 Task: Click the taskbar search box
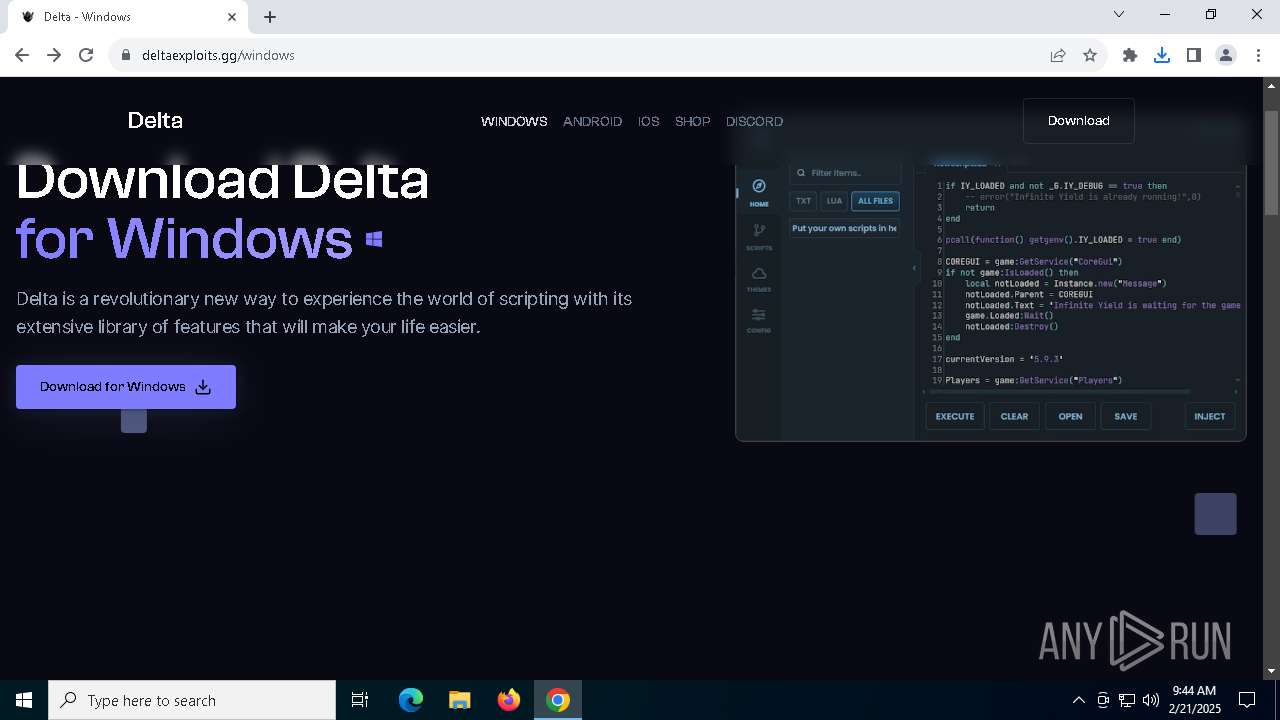point(192,700)
